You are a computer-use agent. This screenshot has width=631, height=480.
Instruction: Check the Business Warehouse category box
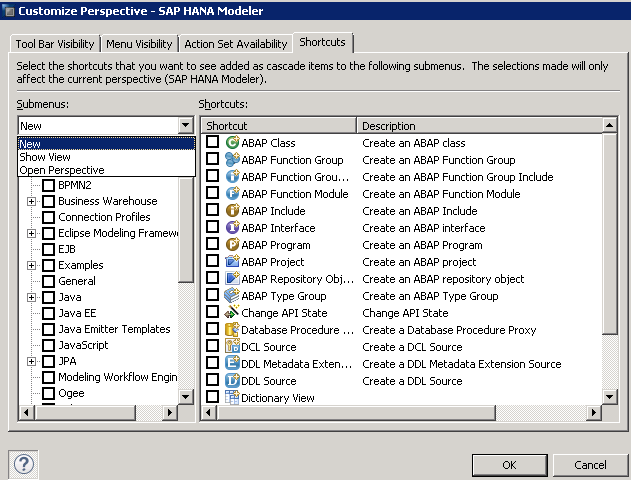(x=48, y=201)
